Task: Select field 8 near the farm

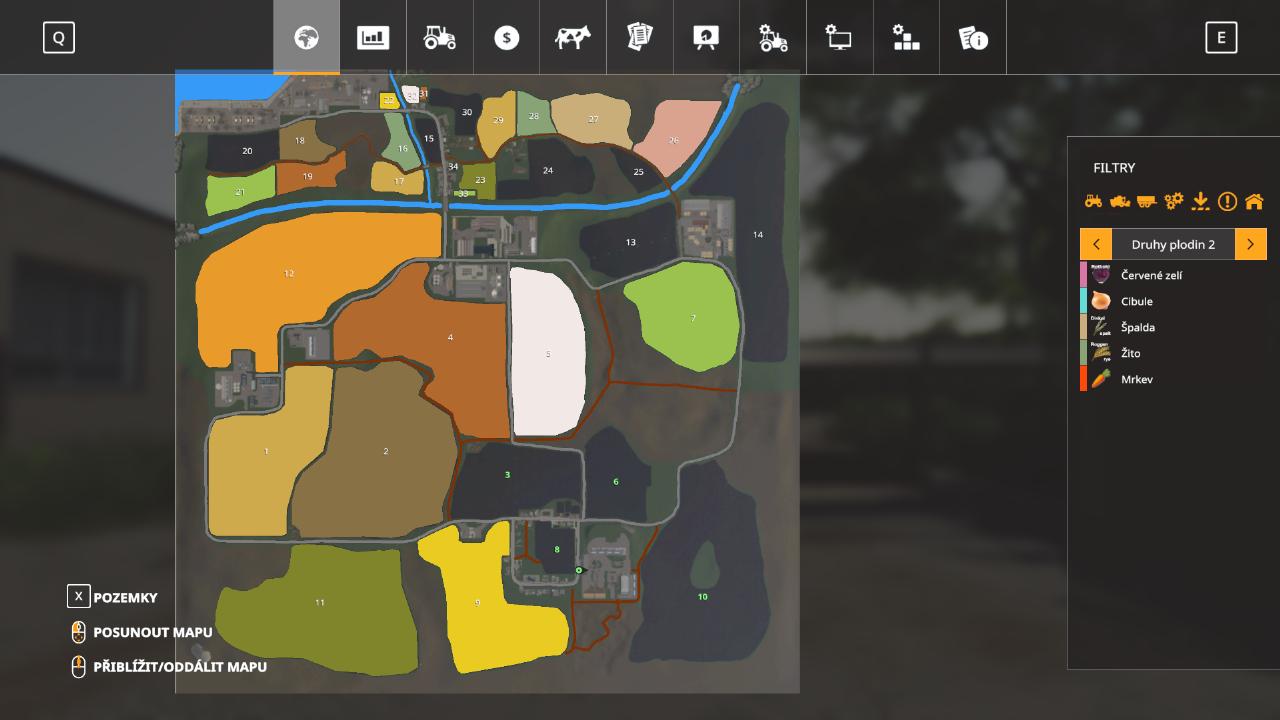Action: (x=557, y=549)
